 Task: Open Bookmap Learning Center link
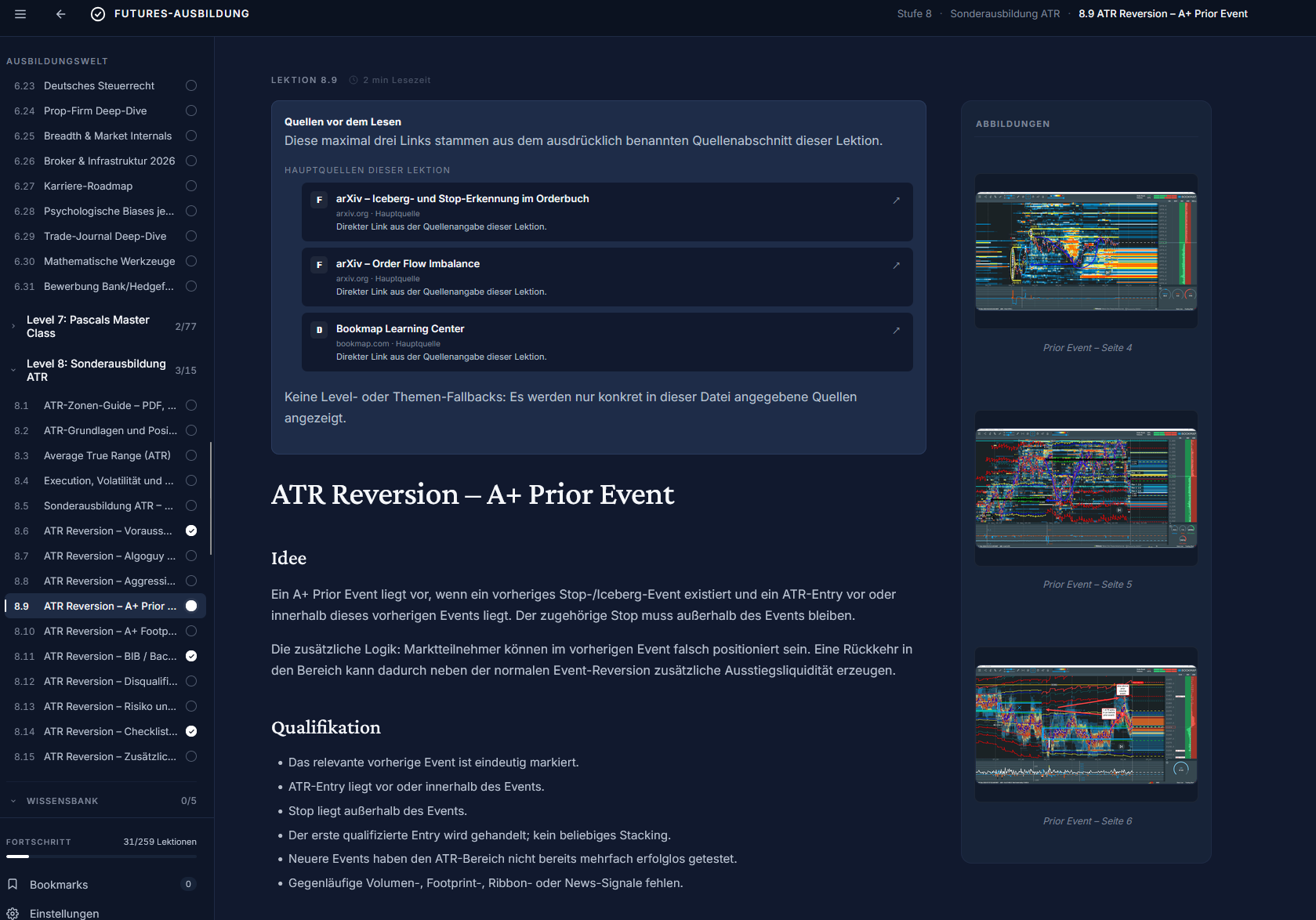607,342
